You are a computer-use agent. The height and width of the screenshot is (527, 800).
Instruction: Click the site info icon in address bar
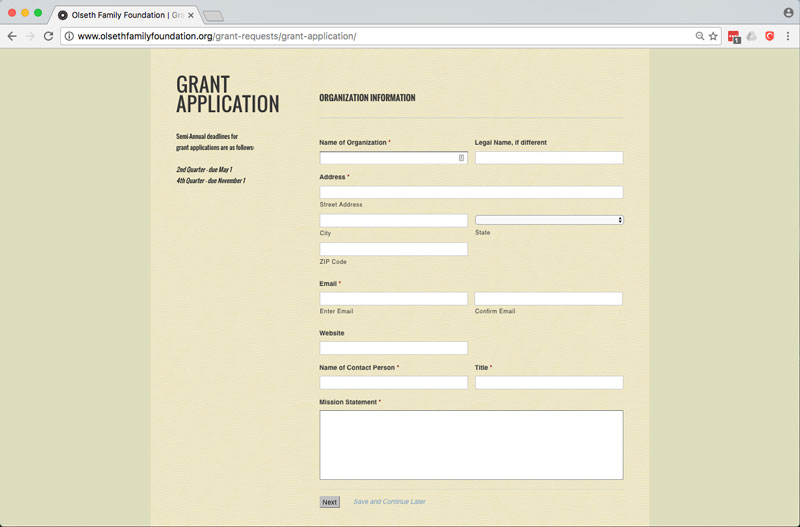tap(69, 36)
